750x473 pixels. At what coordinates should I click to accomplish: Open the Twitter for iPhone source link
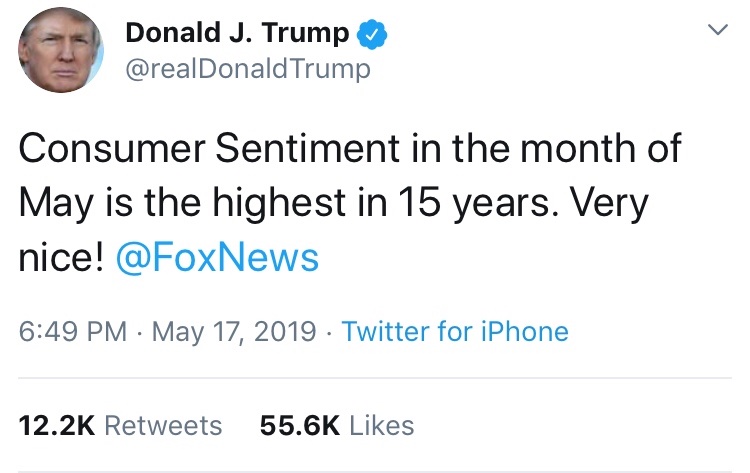pos(455,332)
